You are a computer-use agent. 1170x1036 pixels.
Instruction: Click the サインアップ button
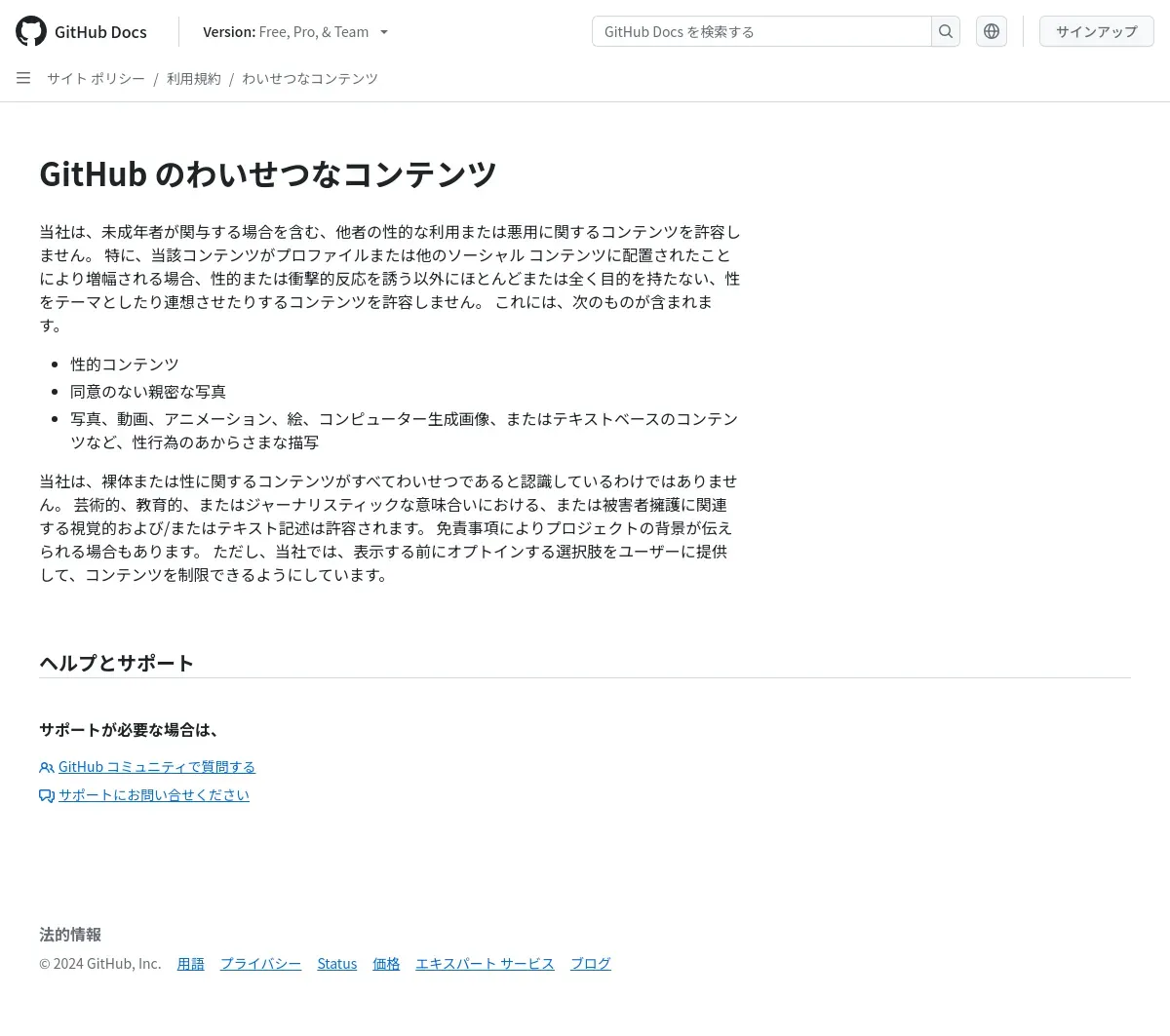point(1097,31)
